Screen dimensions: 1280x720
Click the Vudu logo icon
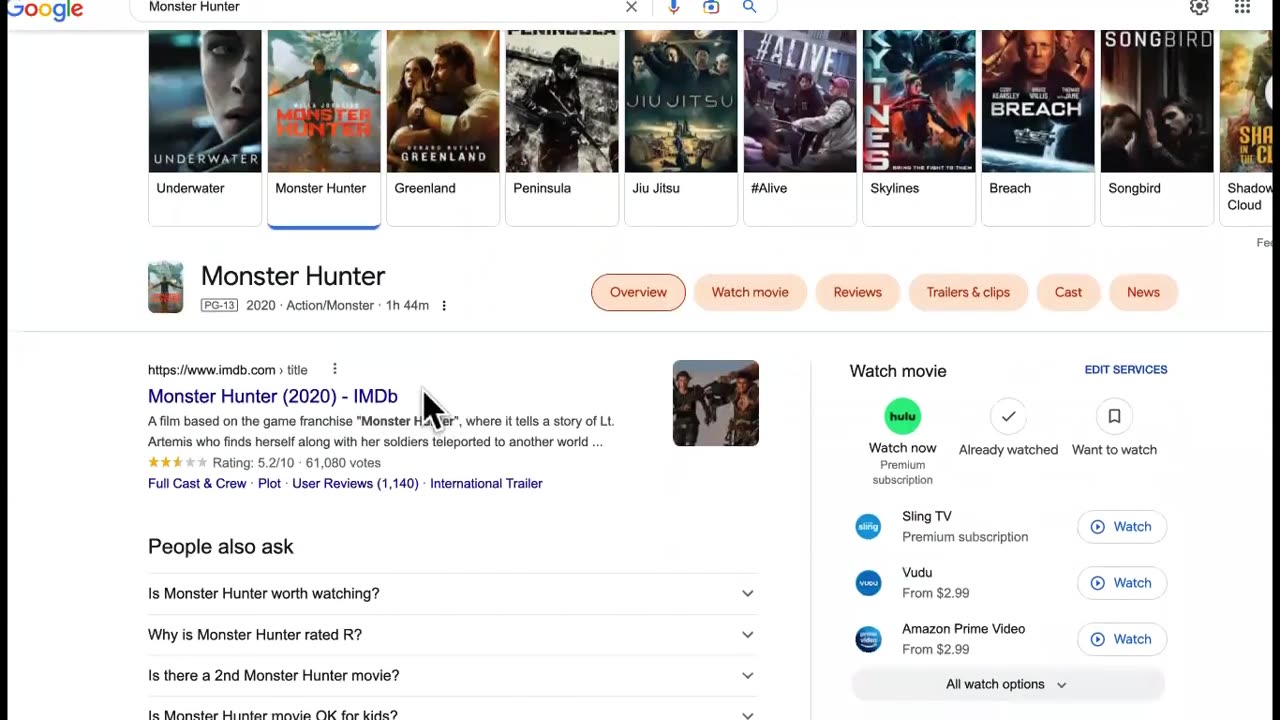868,582
